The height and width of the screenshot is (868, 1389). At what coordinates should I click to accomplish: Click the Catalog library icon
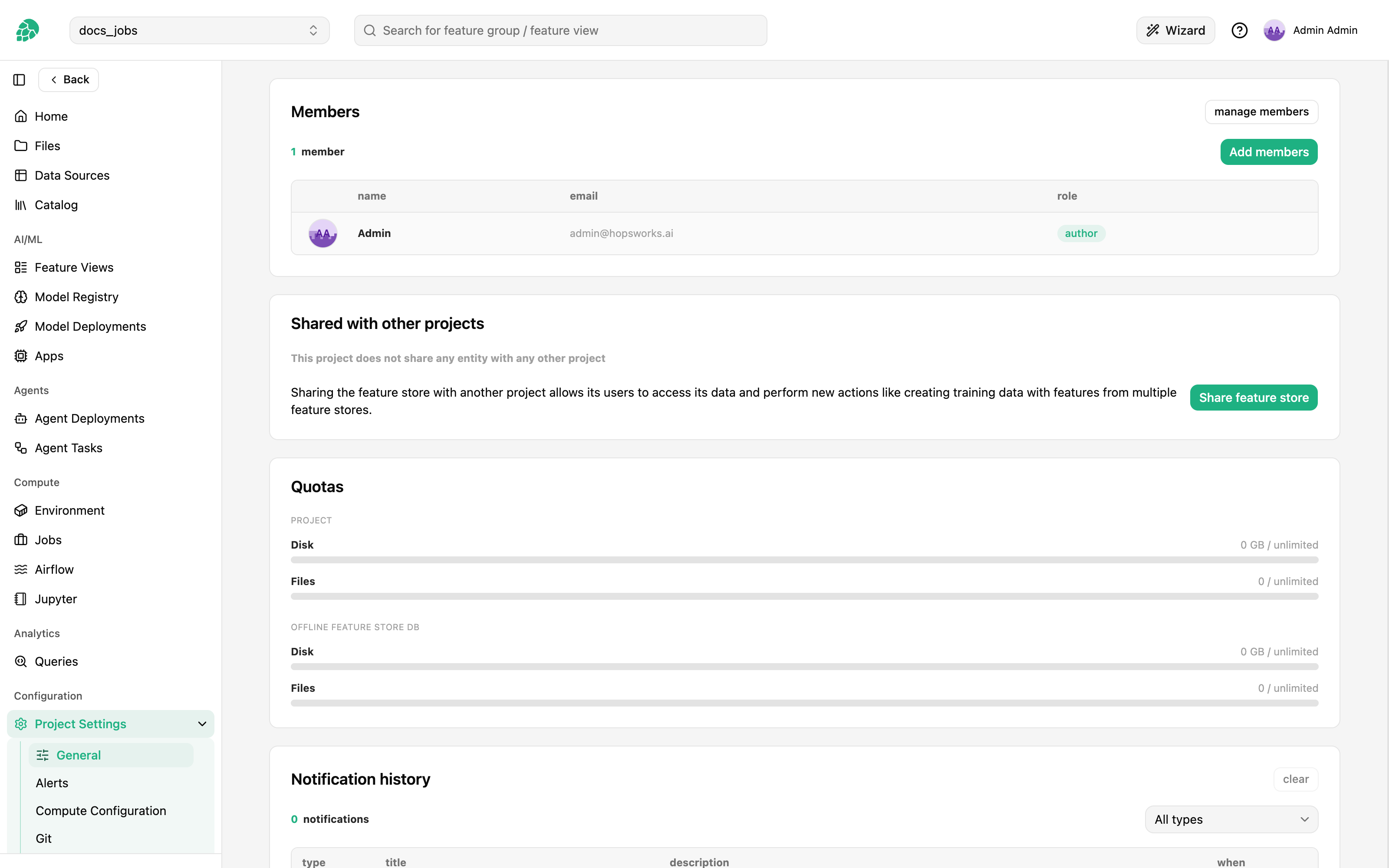point(21,205)
